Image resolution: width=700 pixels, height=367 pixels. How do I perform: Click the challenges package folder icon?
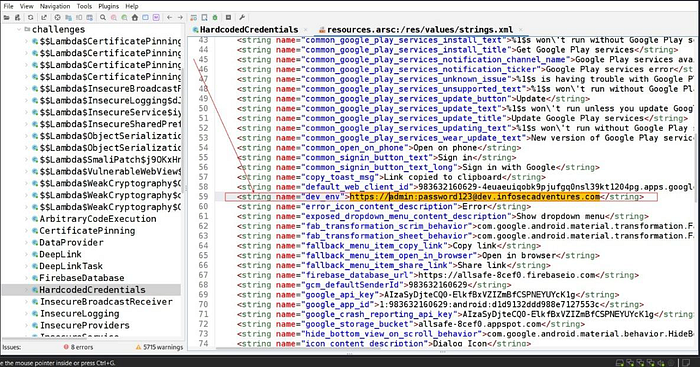(x=27, y=29)
